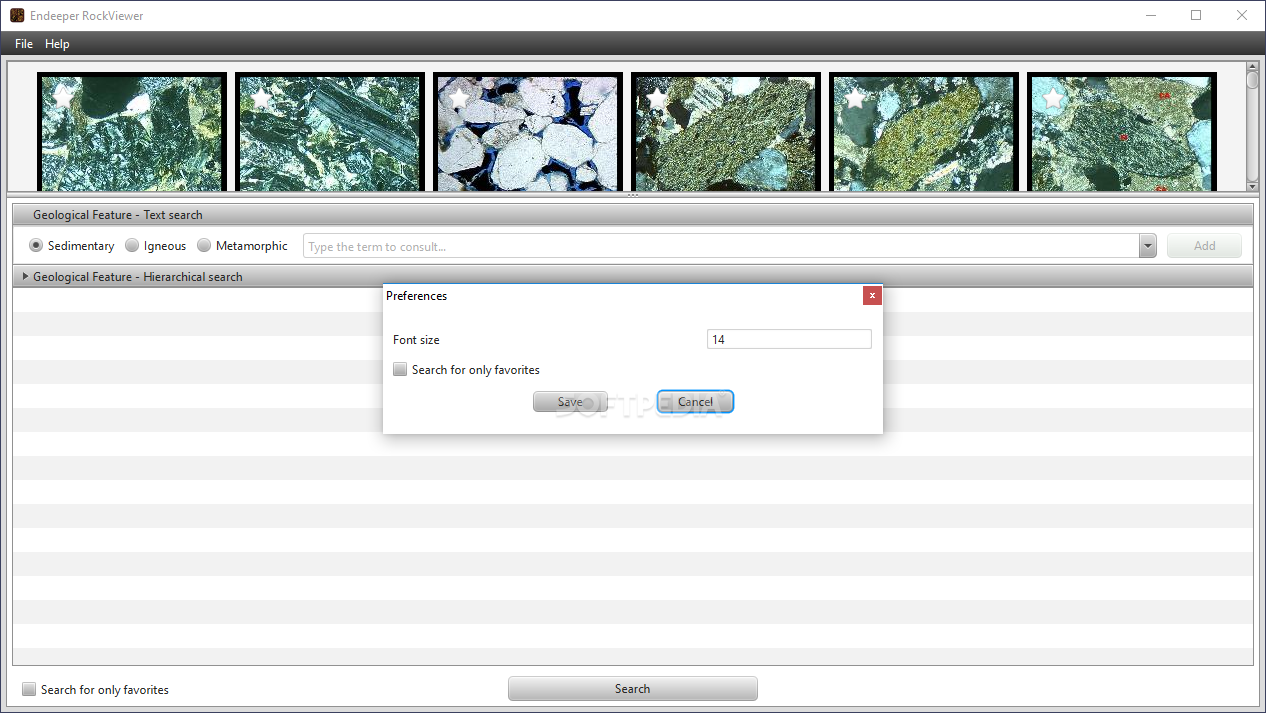Open the Help menu
The width and height of the screenshot is (1266, 713).
coord(57,44)
